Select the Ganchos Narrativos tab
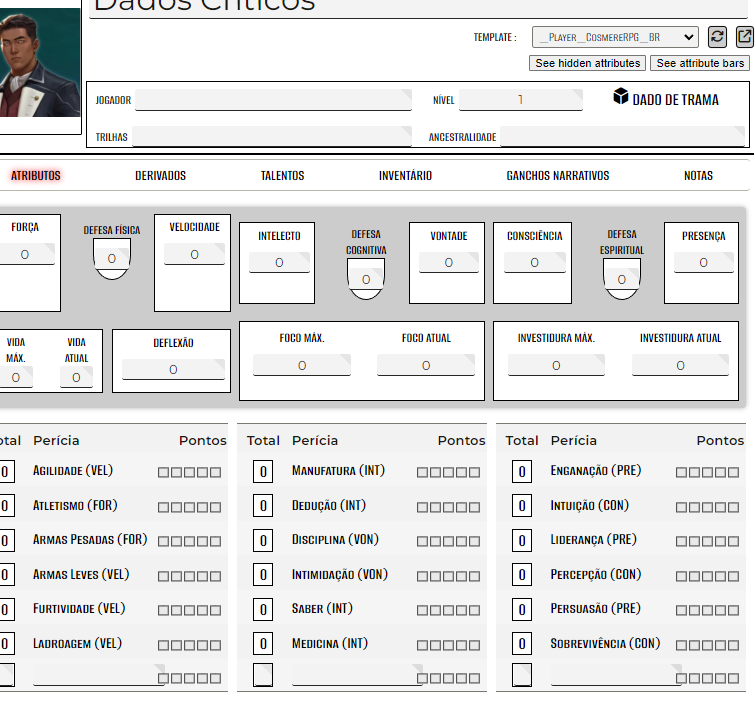This screenshot has height=728, width=756. 557,175
